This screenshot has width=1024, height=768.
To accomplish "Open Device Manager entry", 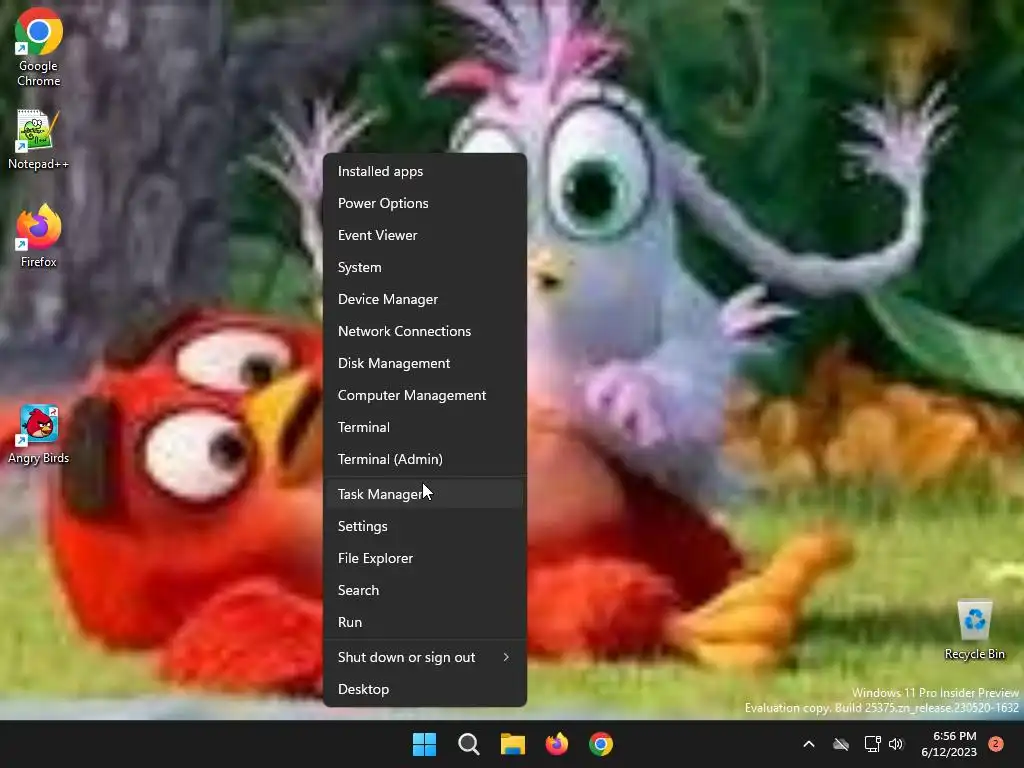I will [424, 299].
